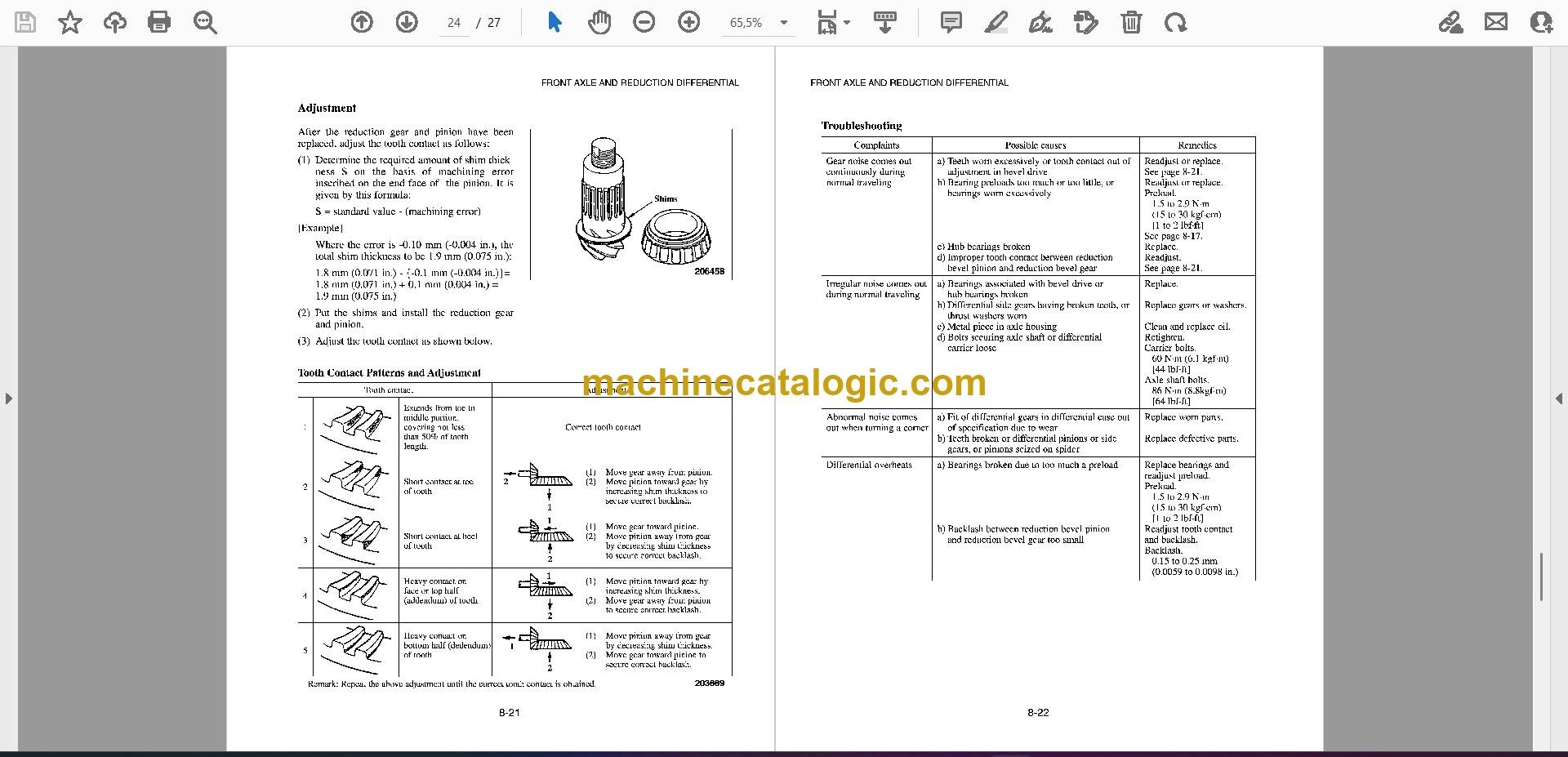This screenshot has width=1568, height=757.
Task: Zoom in with plus button
Action: (x=689, y=23)
